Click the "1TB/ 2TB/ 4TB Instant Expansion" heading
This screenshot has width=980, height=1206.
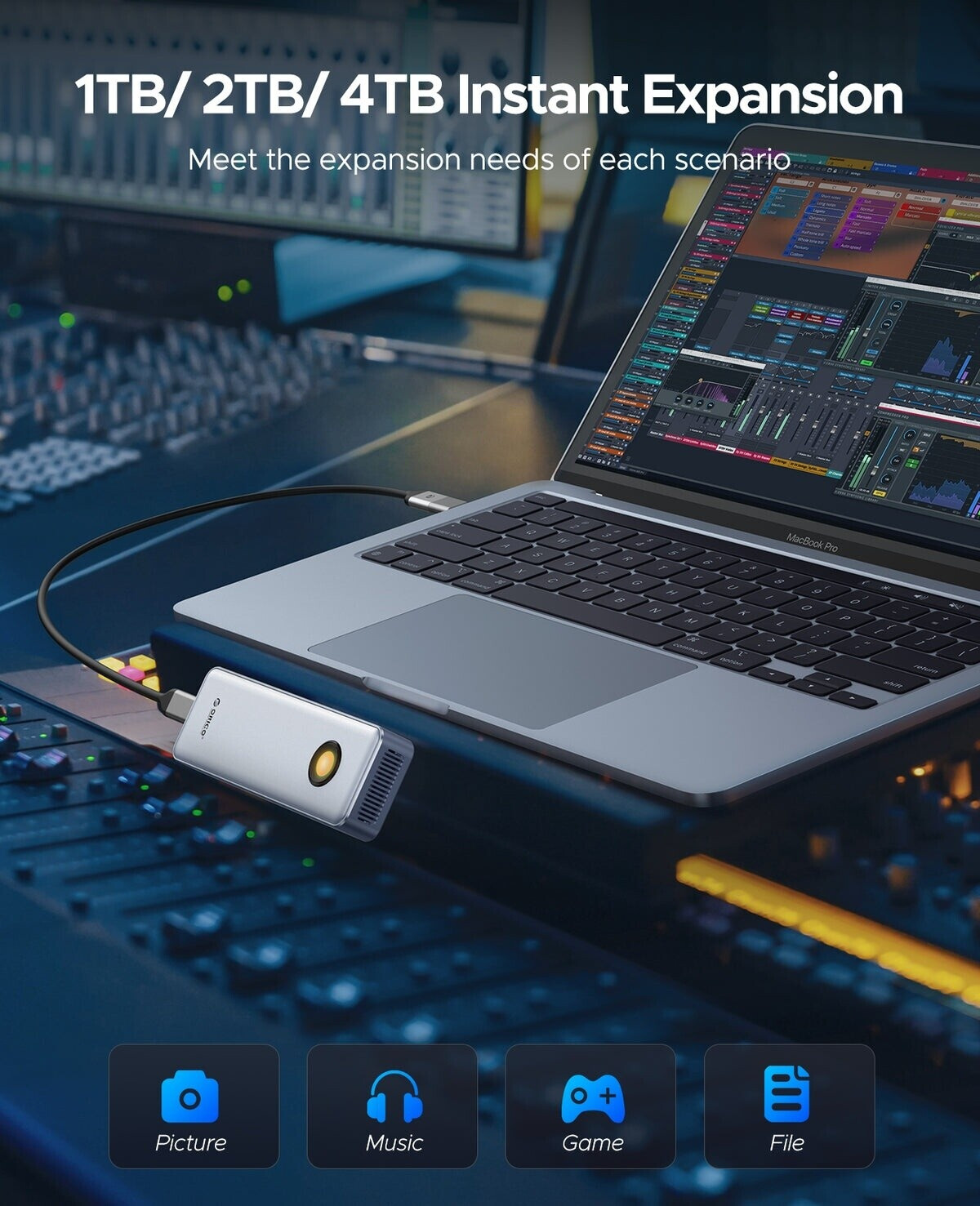pos(489,95)
